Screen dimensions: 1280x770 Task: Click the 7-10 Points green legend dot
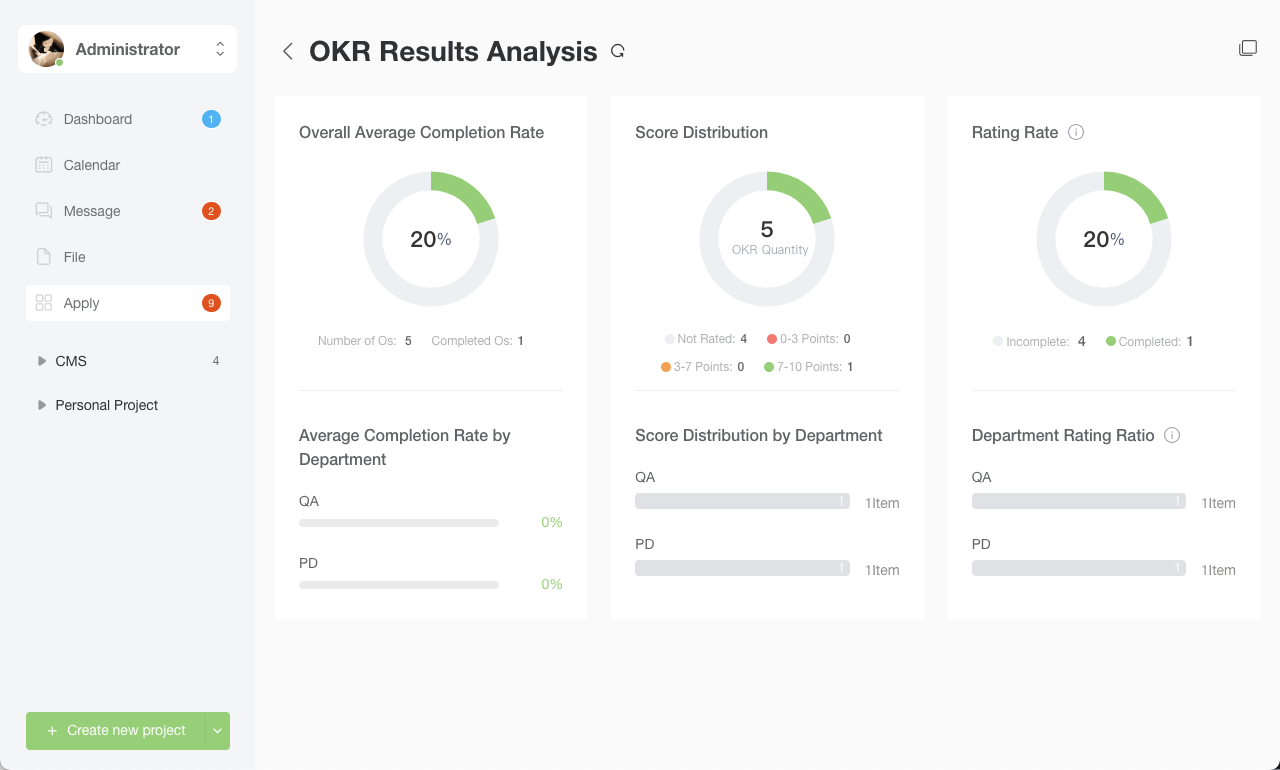pyautogui.click(x=769, y=367)
